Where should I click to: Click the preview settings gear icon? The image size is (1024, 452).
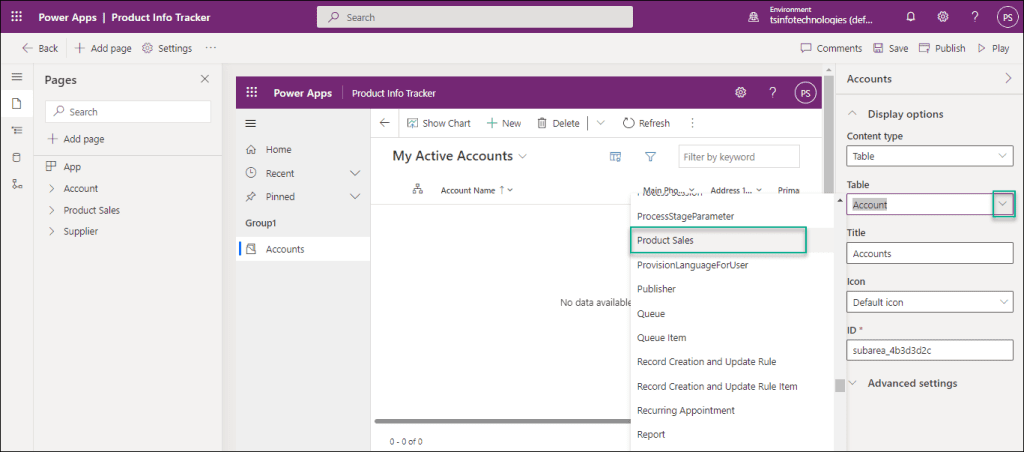click(741, 93)
